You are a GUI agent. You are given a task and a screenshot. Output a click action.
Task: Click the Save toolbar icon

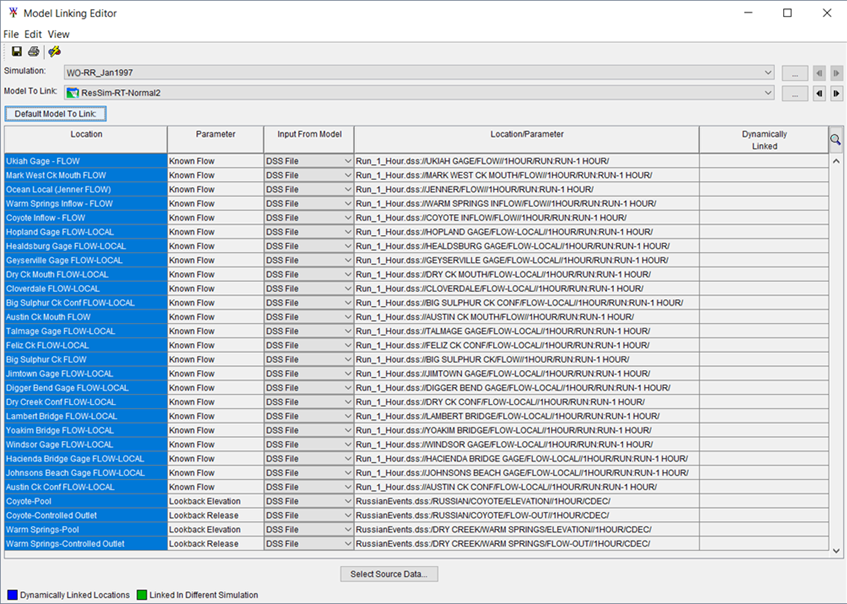14,51
